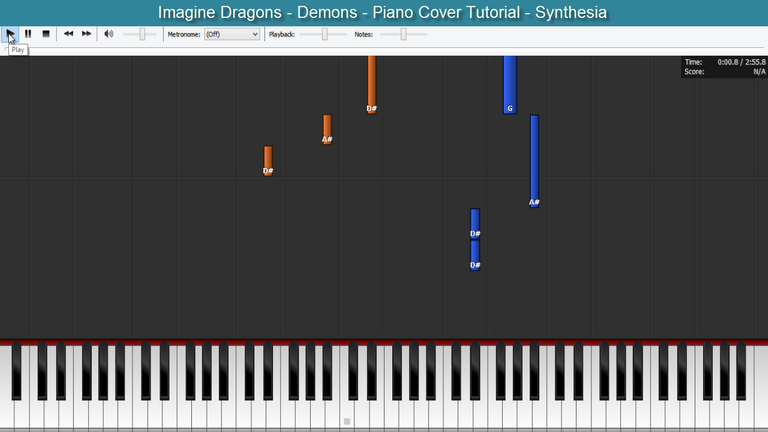Click the Playback speed slider handle
This screenshot has width=768, height=432.
pyautogui.click(x=324, y=34)
